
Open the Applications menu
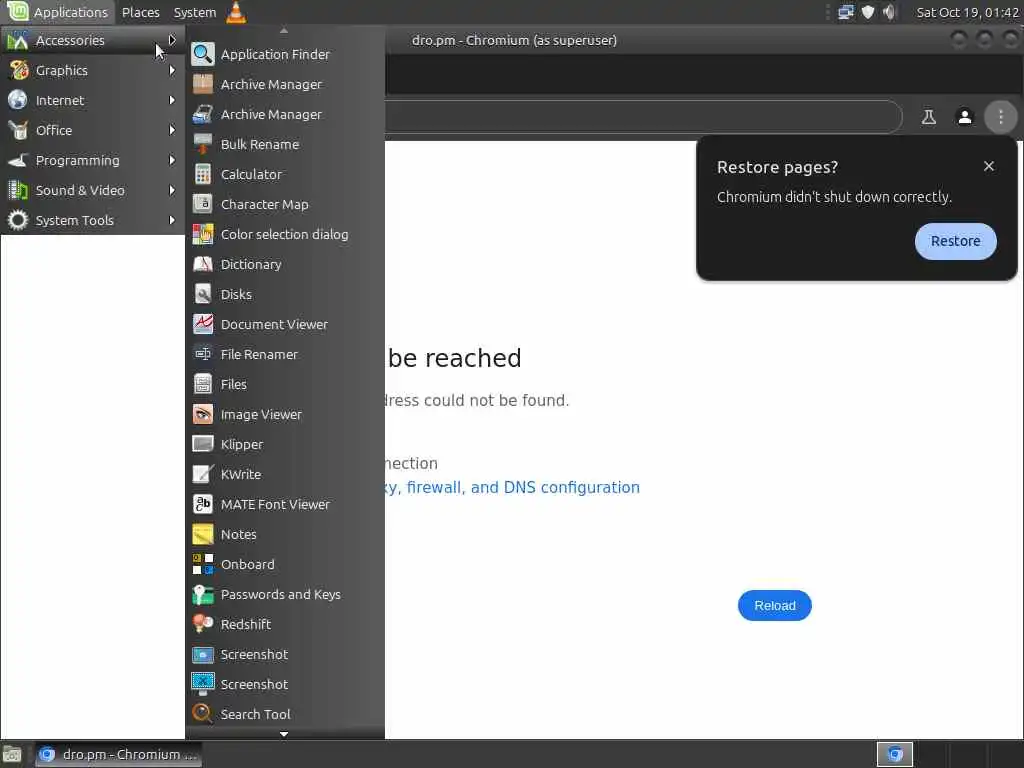[57, 12]
